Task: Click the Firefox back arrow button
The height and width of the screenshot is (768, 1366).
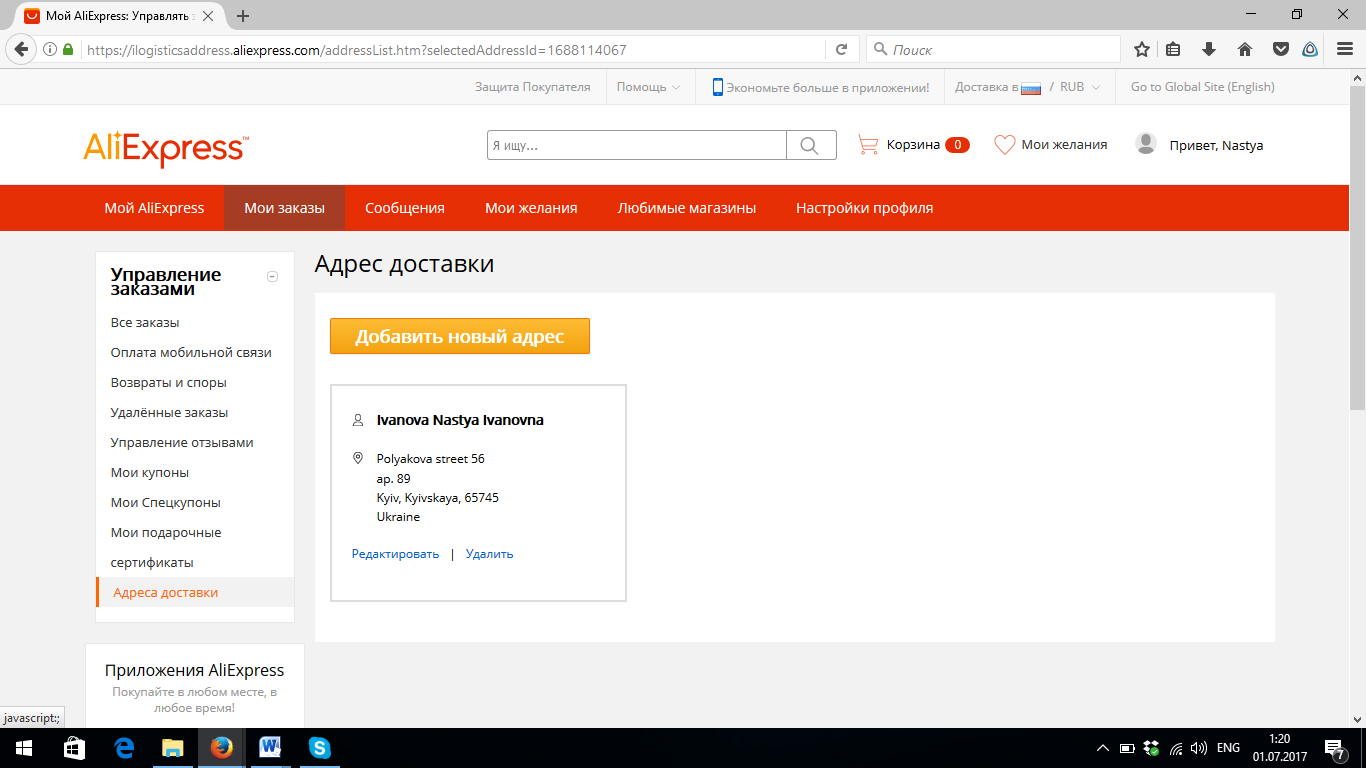Action: 21,49
